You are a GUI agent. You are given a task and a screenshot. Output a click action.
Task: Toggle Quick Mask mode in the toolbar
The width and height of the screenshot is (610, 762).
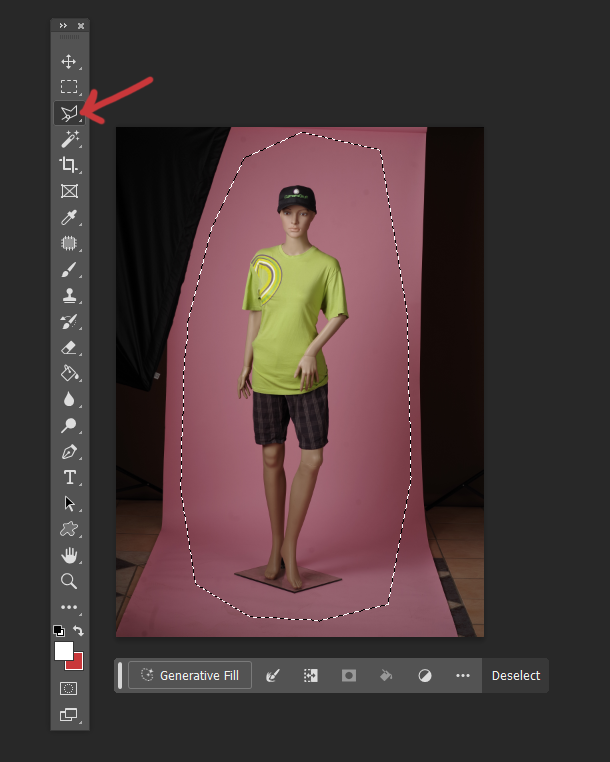click(x=69, y=688)
